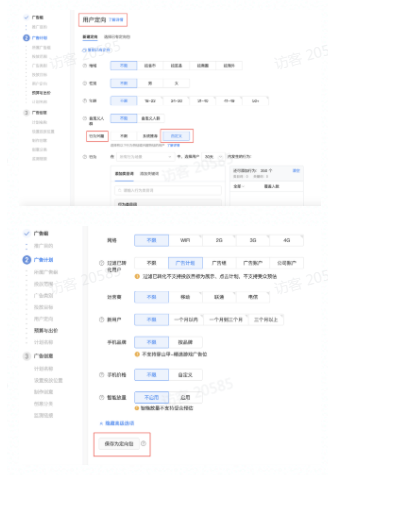Select 一个月以内 in 新用户 row

[x=186, y=320]
